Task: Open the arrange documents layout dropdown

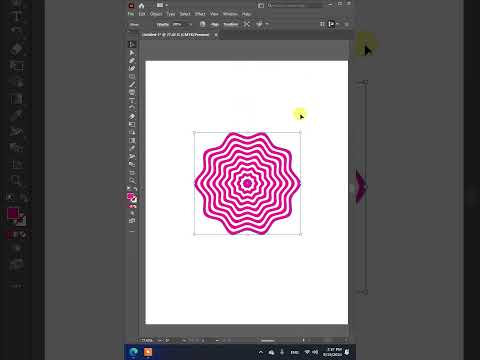Action: click(x=162, y=5)
